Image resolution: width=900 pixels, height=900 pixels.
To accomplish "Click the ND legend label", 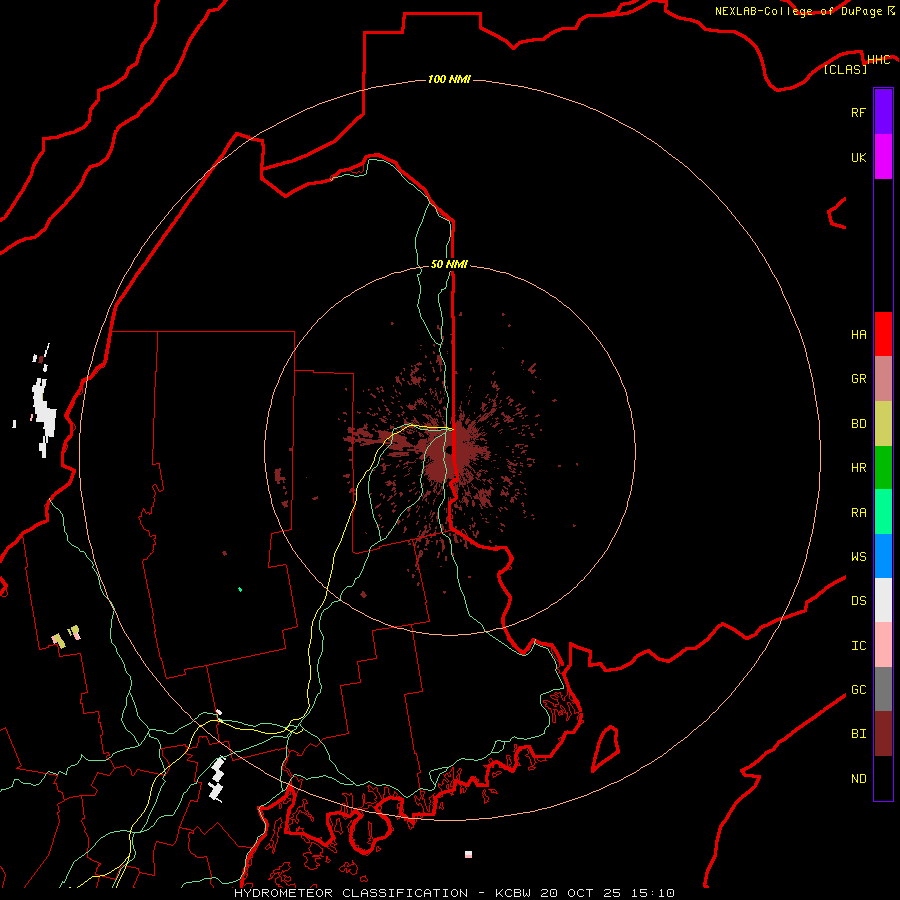I will pyautogui.click(x=858, y=779).
